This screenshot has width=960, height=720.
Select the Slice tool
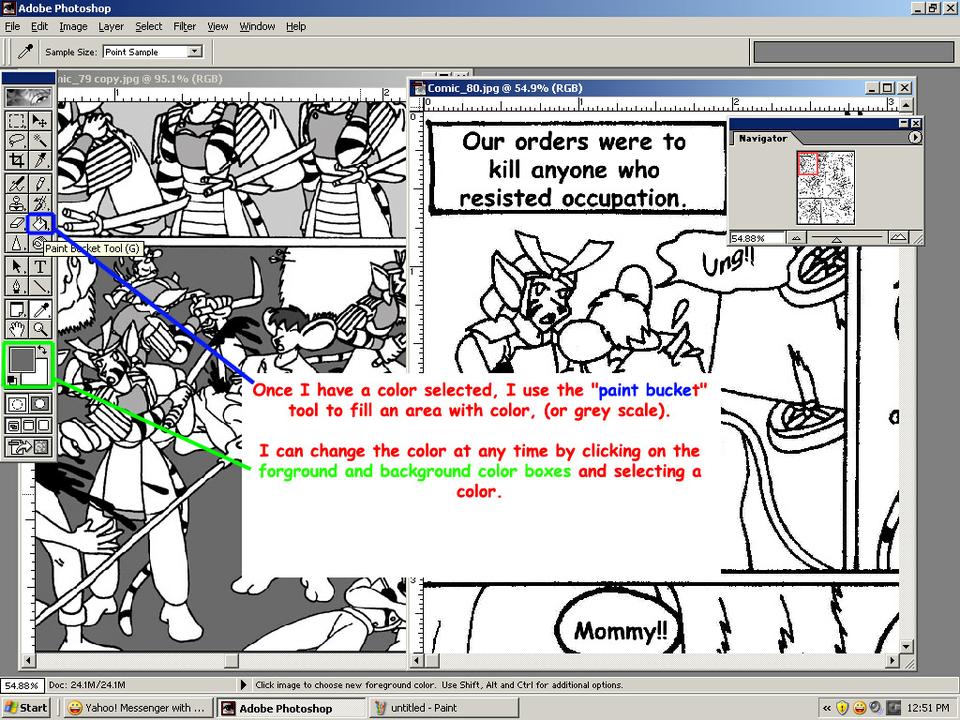coord(40,161)
